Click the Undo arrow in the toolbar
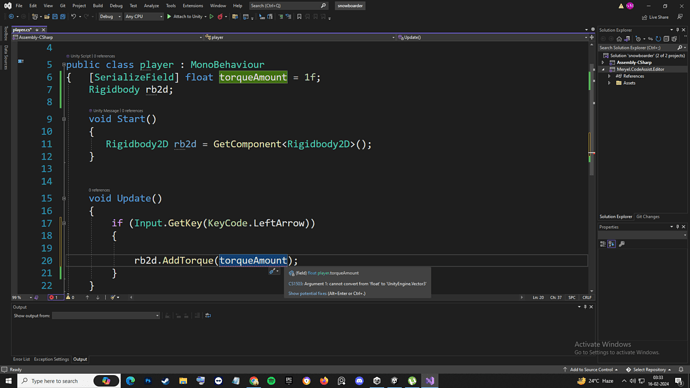690x388 pixels. (73, 17)
